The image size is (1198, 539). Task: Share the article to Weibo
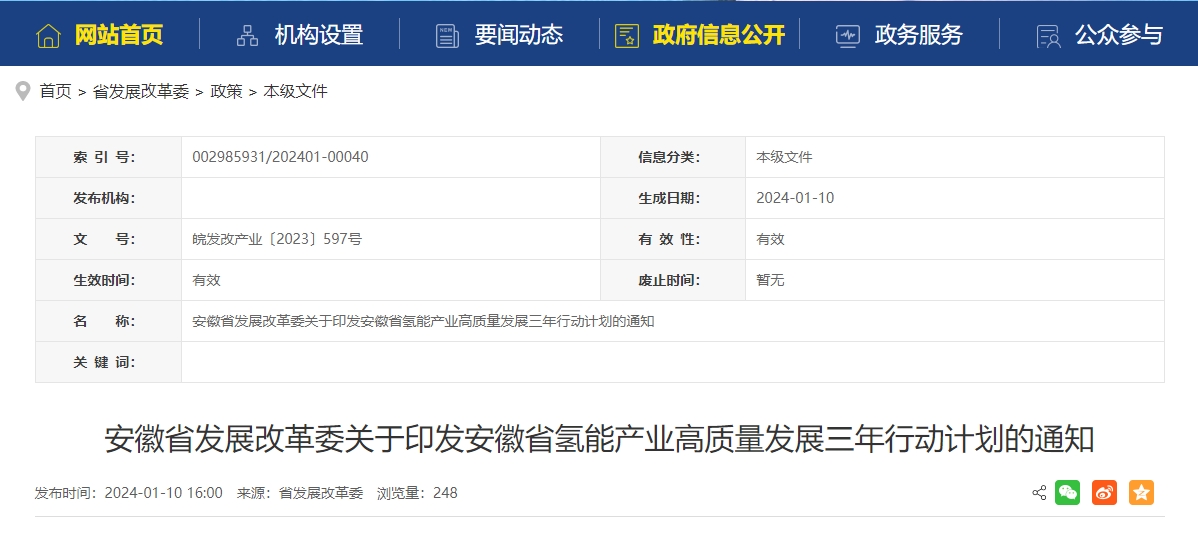coord(1104,492)
